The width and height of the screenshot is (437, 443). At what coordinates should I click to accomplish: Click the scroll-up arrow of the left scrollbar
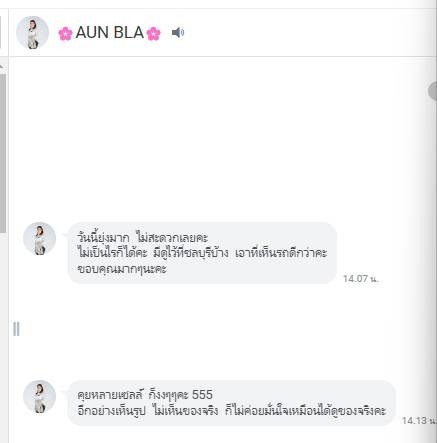(2, 67)
